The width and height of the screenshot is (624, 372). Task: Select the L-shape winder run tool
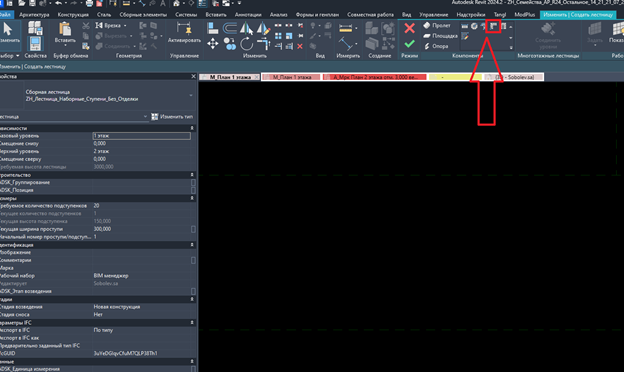493,26
